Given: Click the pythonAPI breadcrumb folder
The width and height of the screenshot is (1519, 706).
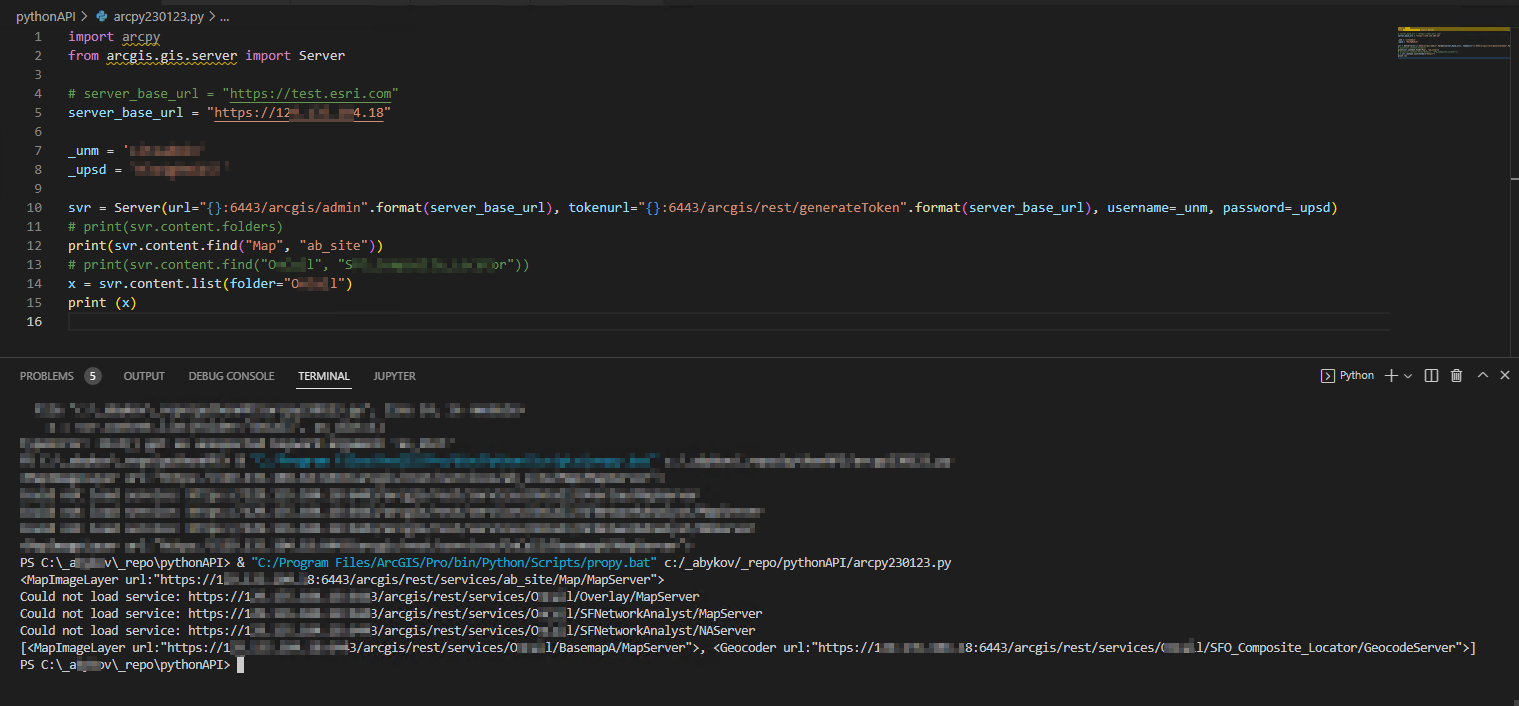Looking at the screenshot, I should click(x=46, y=17).
